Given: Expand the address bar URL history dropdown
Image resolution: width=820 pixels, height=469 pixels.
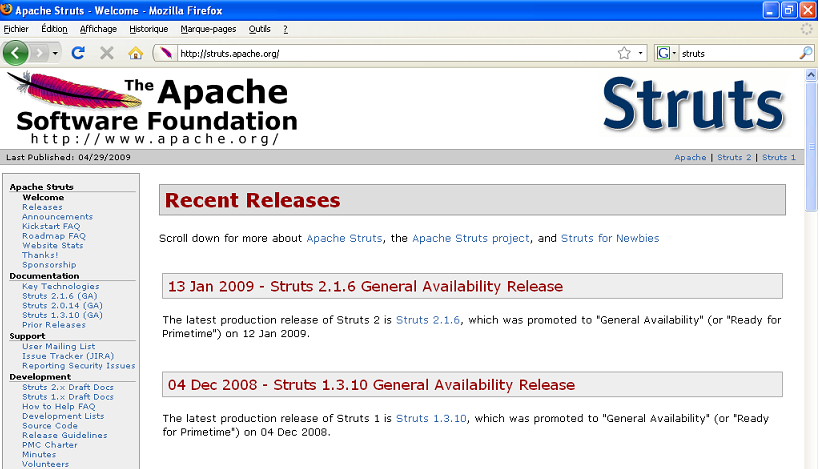Looking at the screenshot, I should [641, 53].
